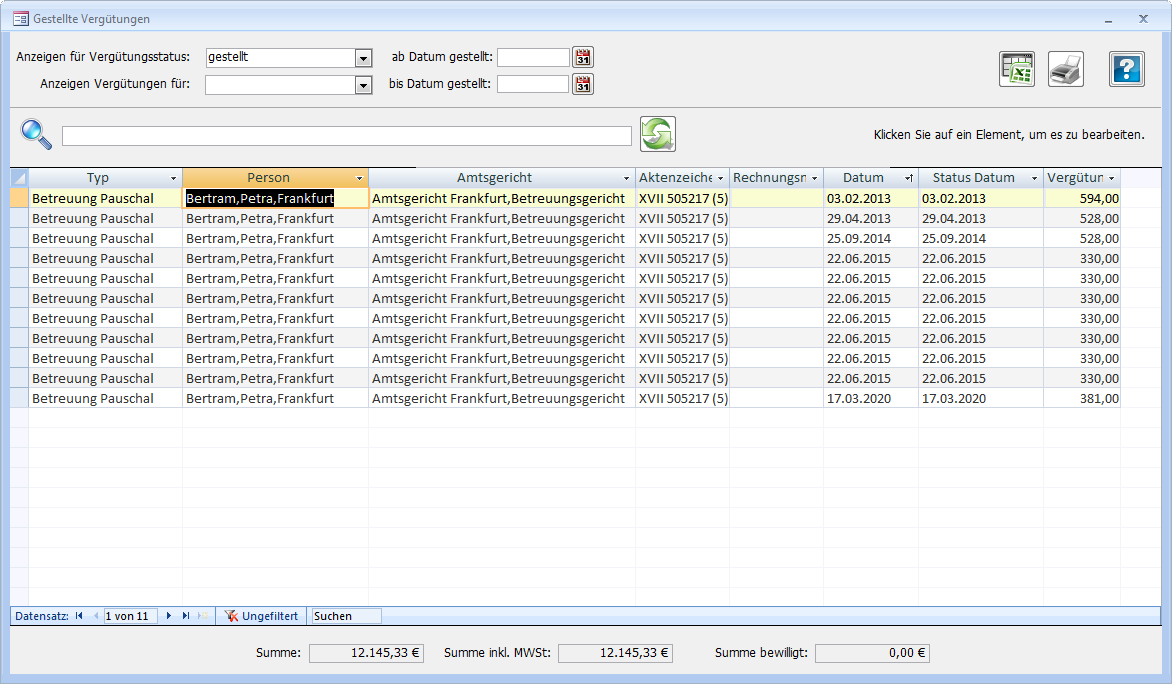Image resolution: width=1172 pixels, height=684 pixels.
Task: Go to first record
Action: [x=79, y=616]
